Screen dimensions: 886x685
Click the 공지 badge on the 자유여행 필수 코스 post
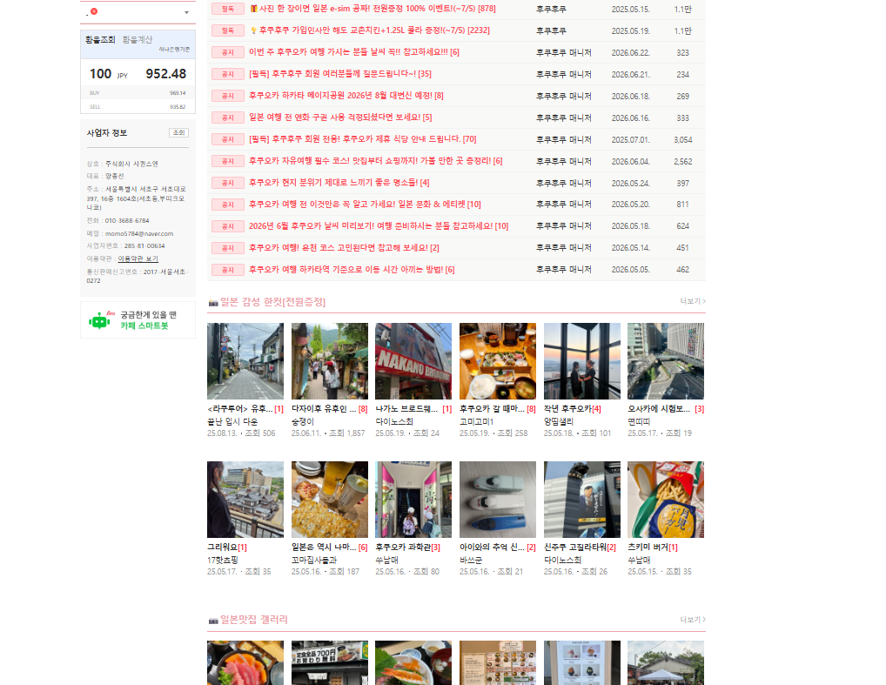(228, 161)
